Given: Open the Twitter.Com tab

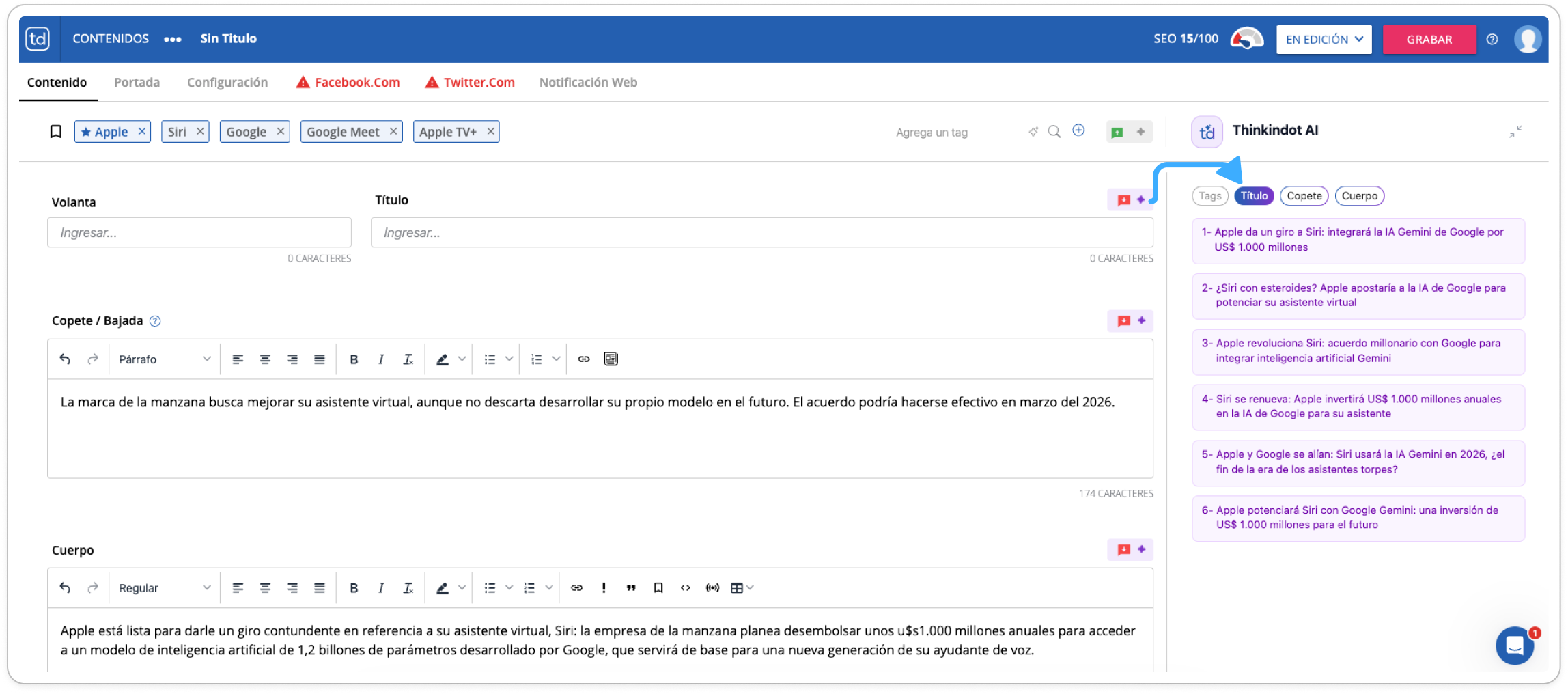Looking at the screenshot, I should click(x=470, y=83).
